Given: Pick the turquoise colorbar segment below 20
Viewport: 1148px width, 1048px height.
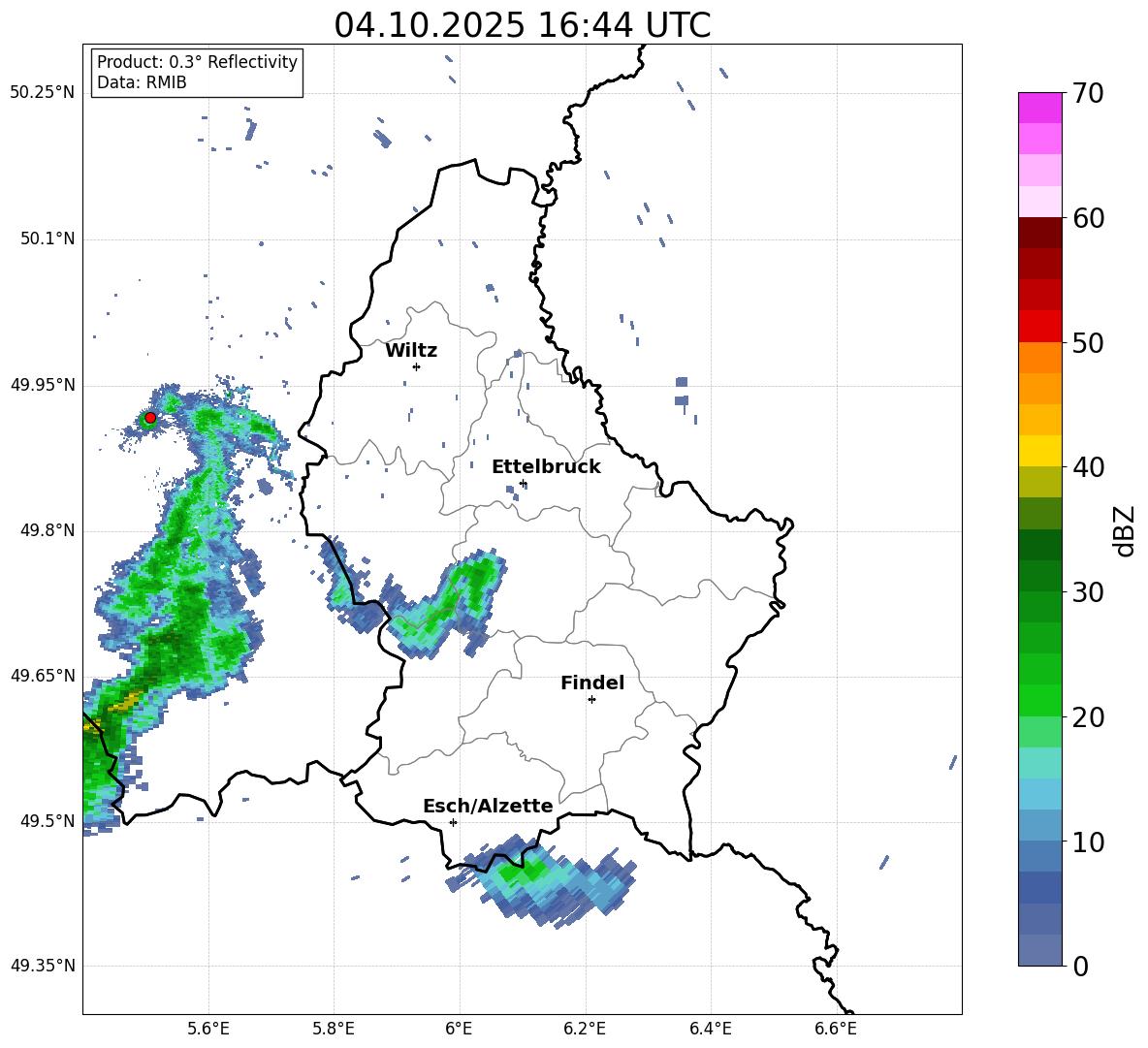Looking at the screenshot, I should (1039, 763).
